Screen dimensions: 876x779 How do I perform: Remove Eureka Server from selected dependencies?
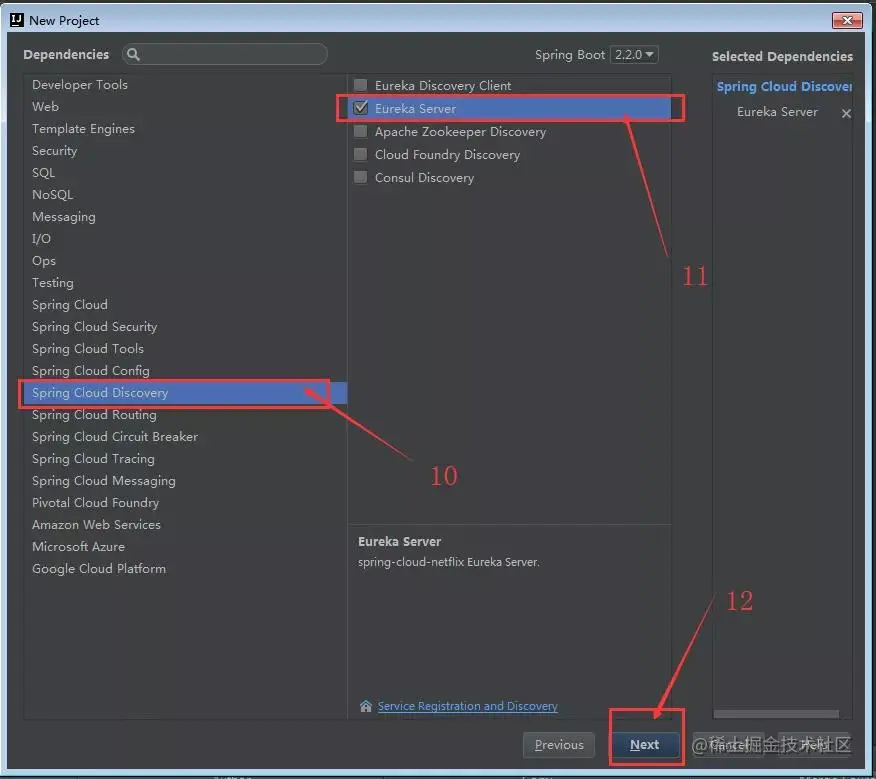846,113
